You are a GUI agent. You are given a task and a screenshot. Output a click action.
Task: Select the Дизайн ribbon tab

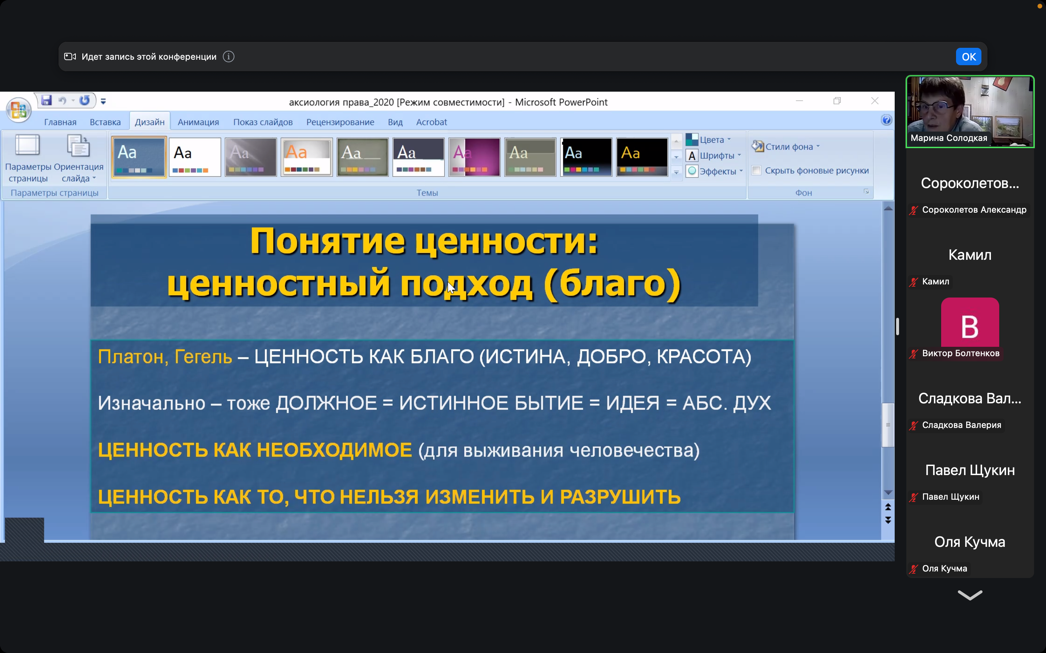[149, 122]
